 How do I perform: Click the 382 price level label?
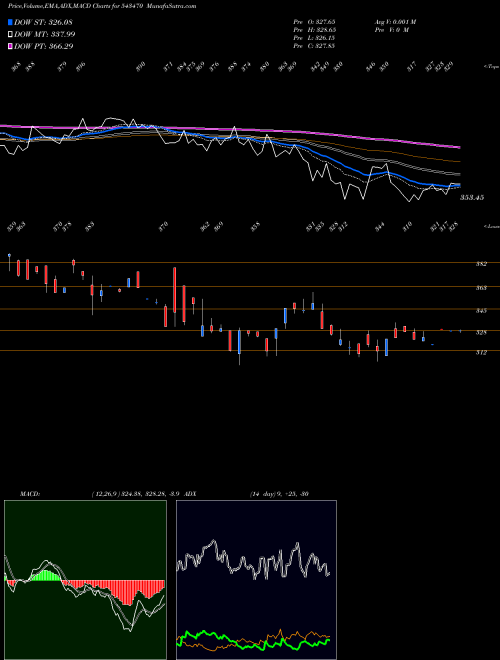(481, 264)
